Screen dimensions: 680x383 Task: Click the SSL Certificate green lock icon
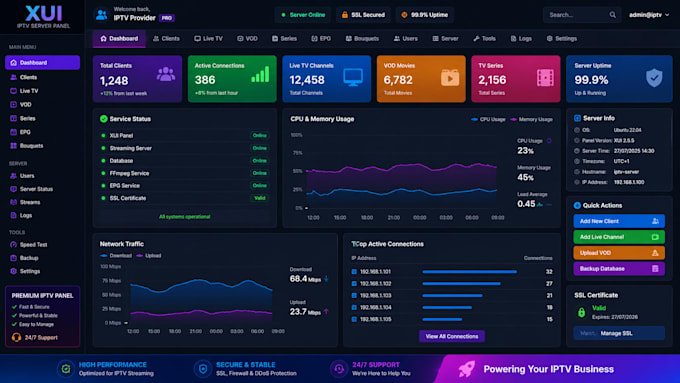pyautogui.click(x=581, y=312)
